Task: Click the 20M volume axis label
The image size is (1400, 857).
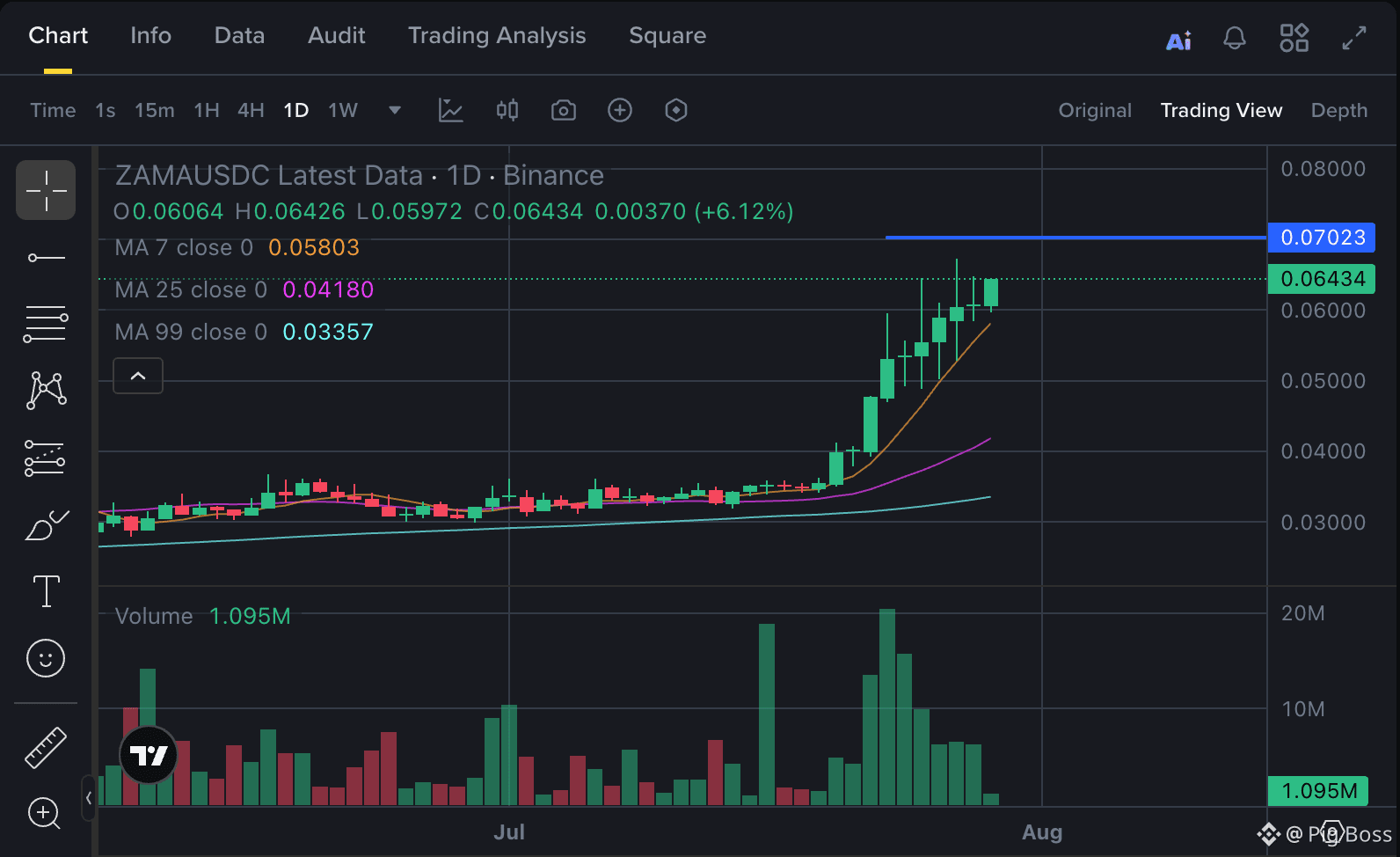Action: click(x=1302, y=613)
